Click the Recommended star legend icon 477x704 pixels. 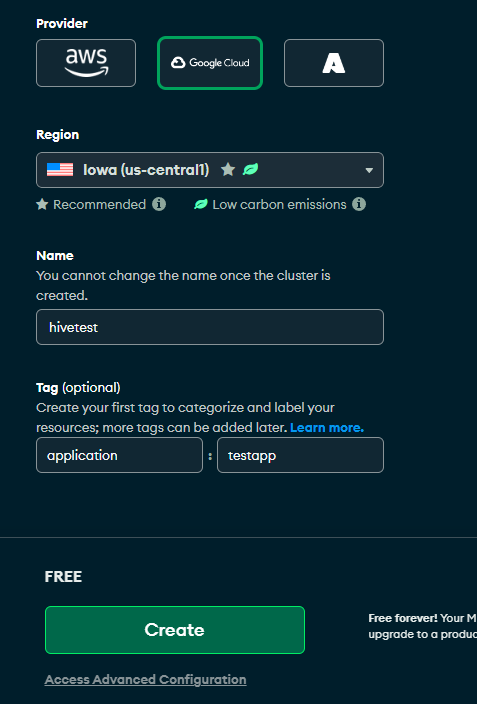(x=42, y=205)
